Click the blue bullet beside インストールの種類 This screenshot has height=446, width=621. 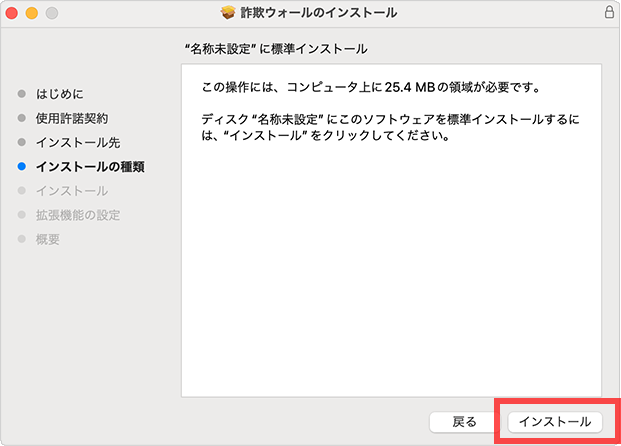[22, 167]
